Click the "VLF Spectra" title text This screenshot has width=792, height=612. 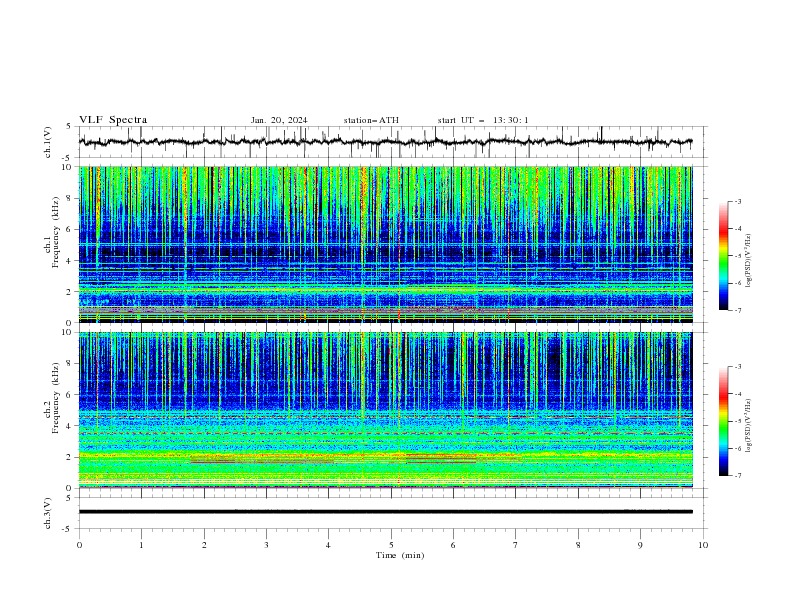(113, 120)
